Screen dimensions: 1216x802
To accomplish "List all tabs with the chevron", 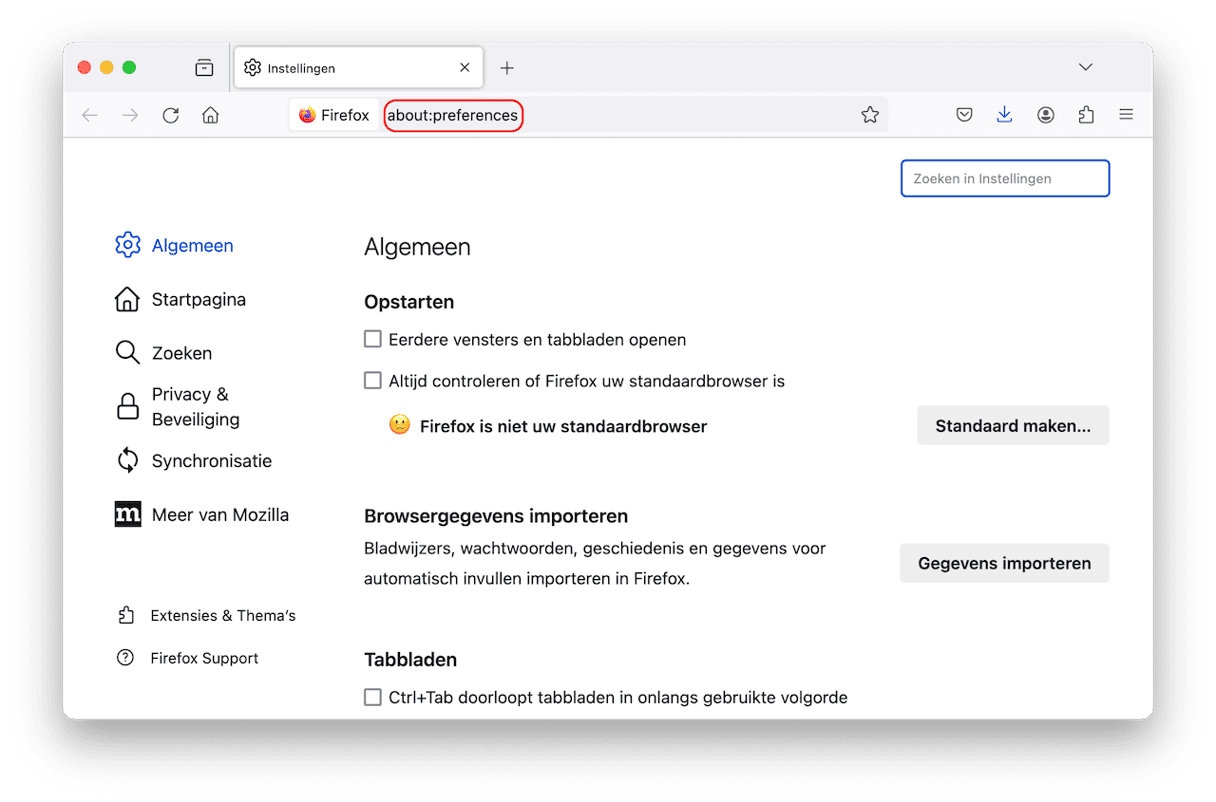I will click(1085, 67).
